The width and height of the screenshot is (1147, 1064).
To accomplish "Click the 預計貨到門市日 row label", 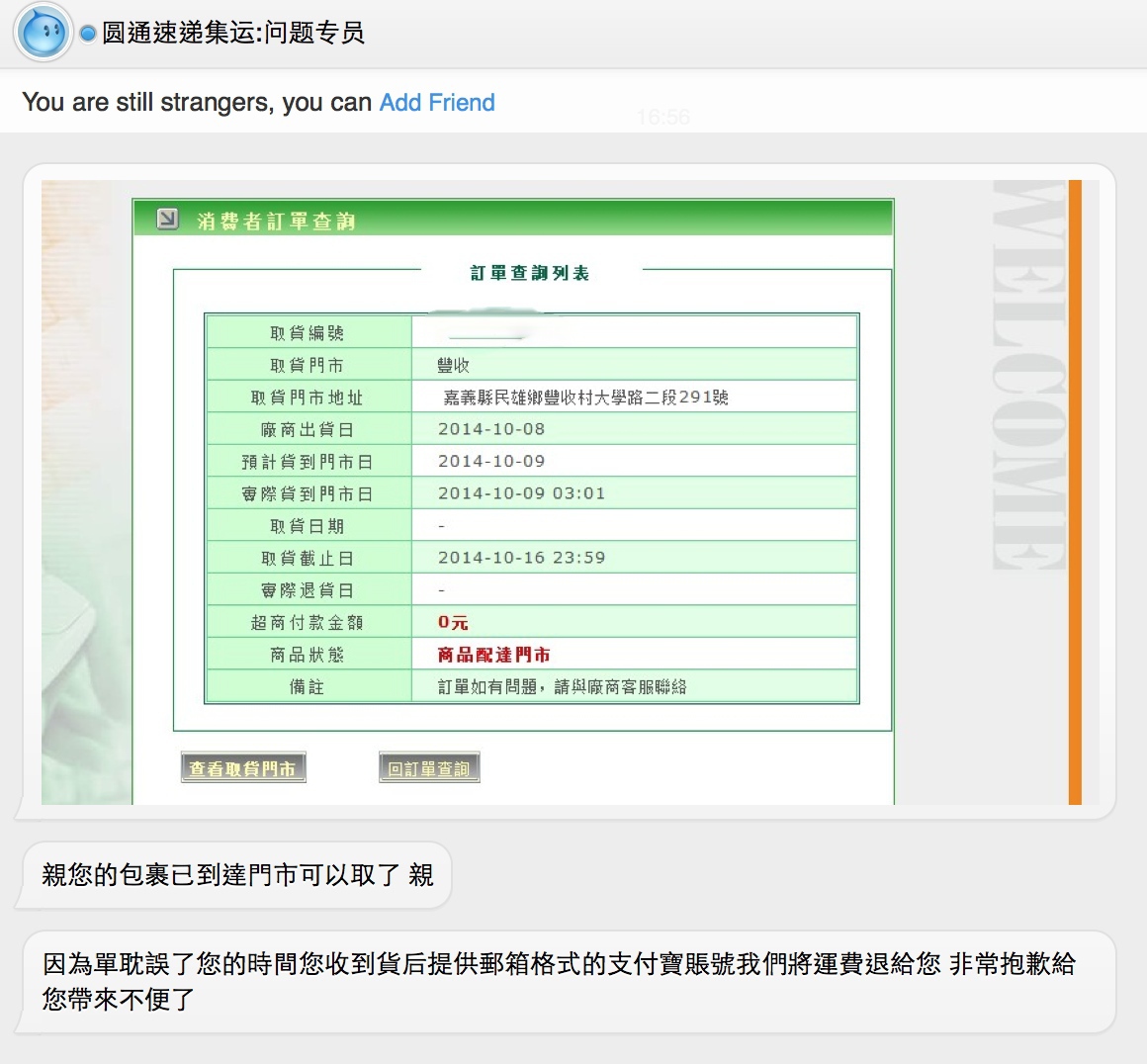I will point(308,462).
